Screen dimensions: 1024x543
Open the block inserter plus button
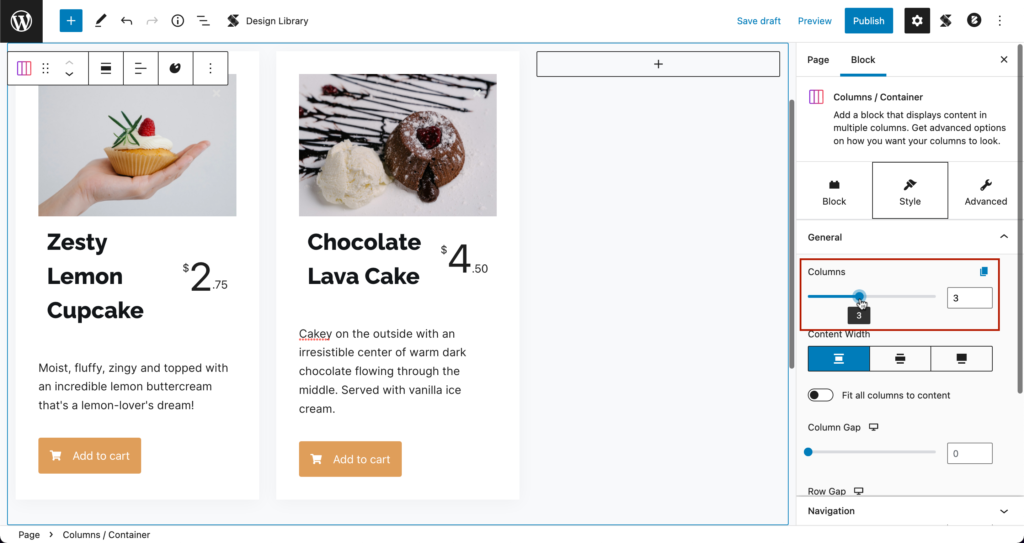click(71, 21)
